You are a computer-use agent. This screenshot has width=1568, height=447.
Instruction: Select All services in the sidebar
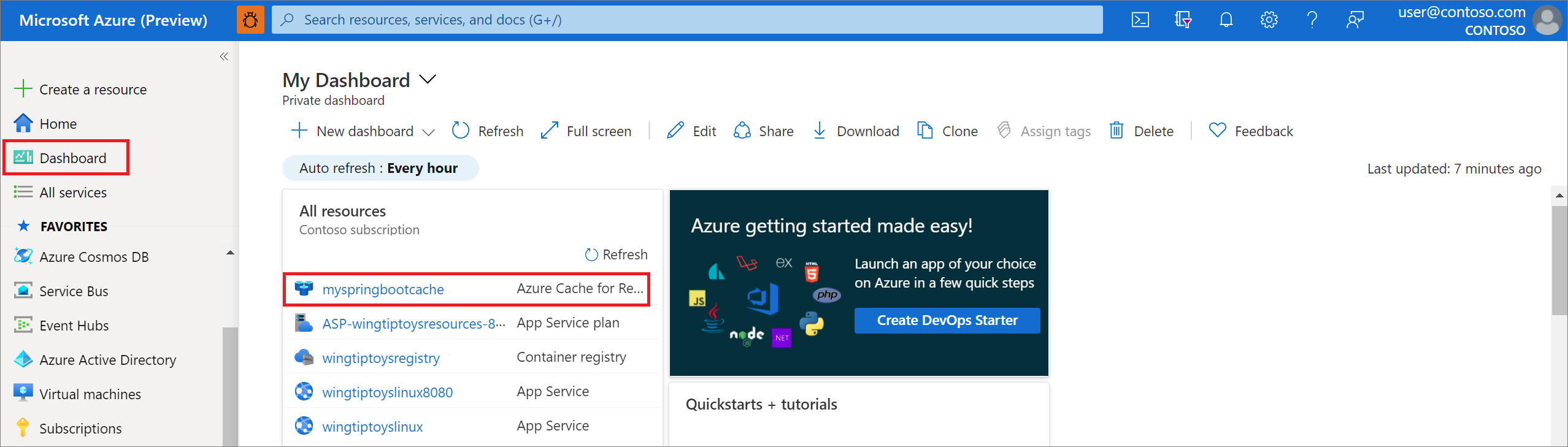tap(73, 193)
